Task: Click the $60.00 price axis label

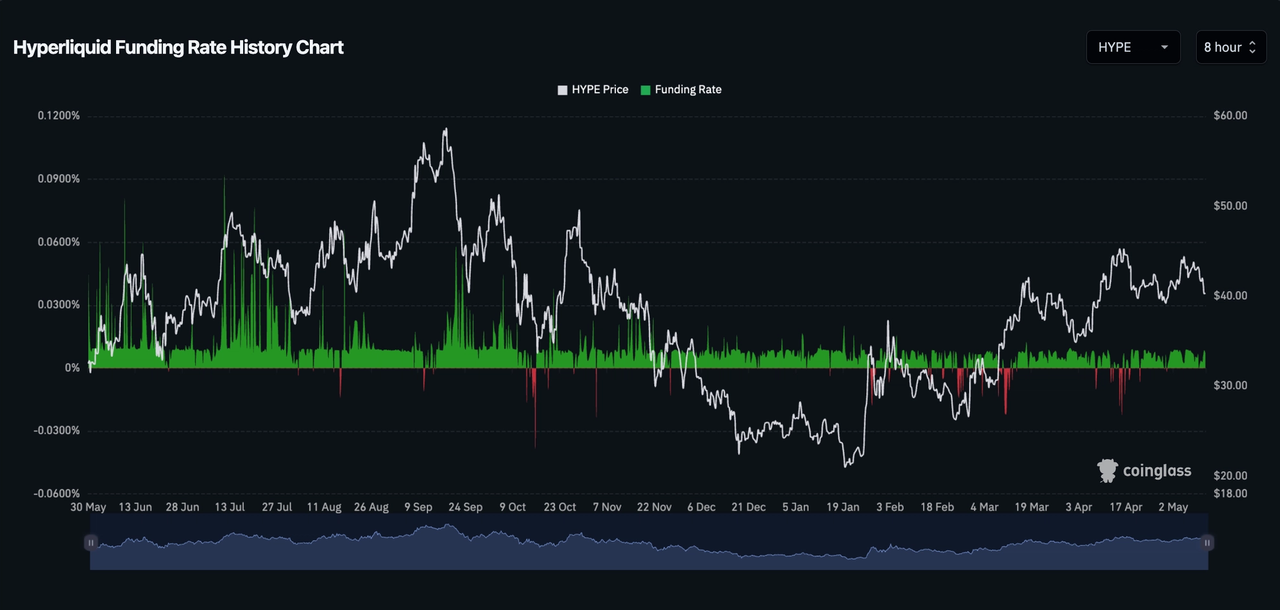Action: (x=1229, y=116)
